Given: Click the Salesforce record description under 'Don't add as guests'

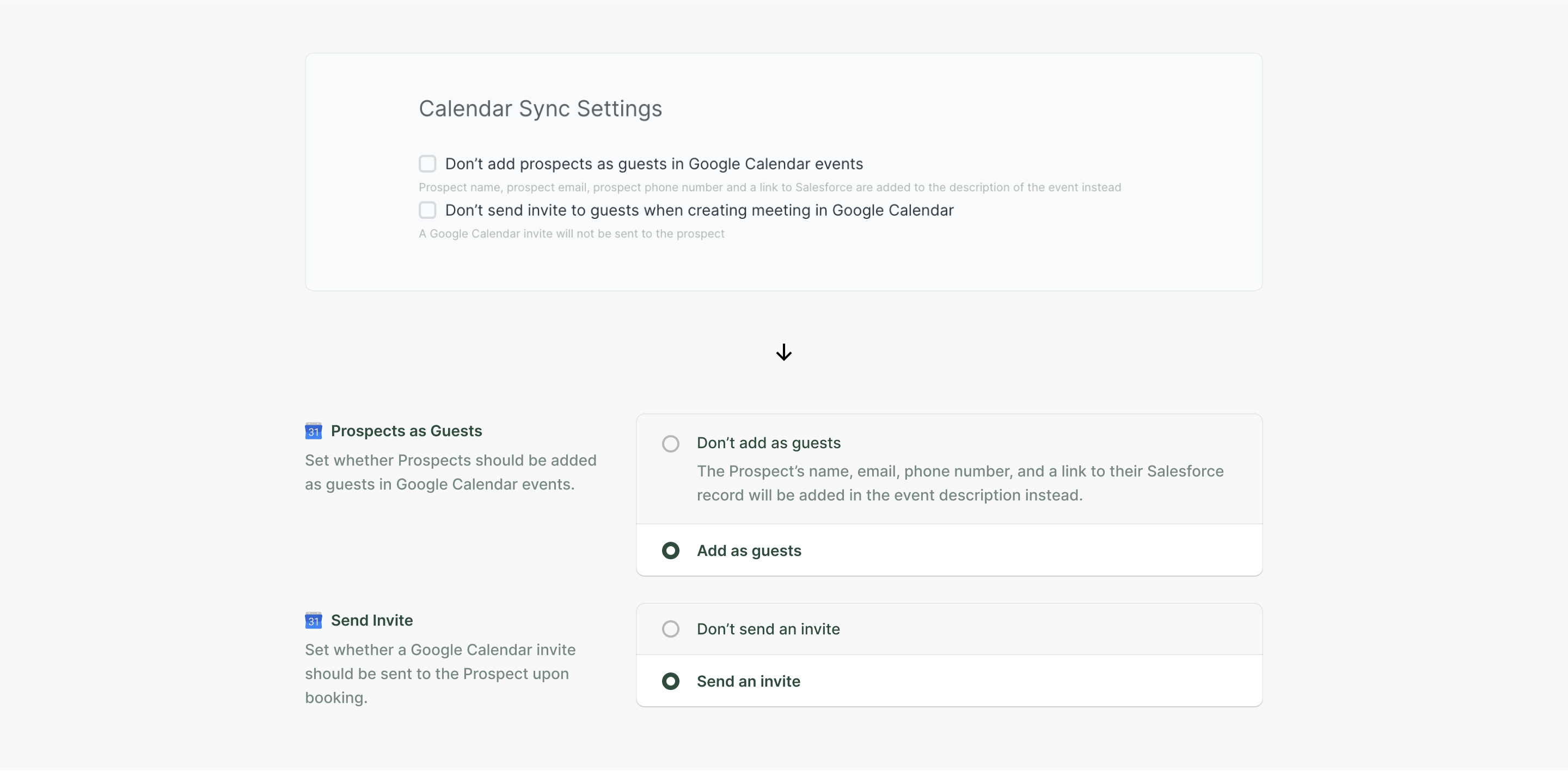Looking at the screenshot, I should click(x=959, y=483).
